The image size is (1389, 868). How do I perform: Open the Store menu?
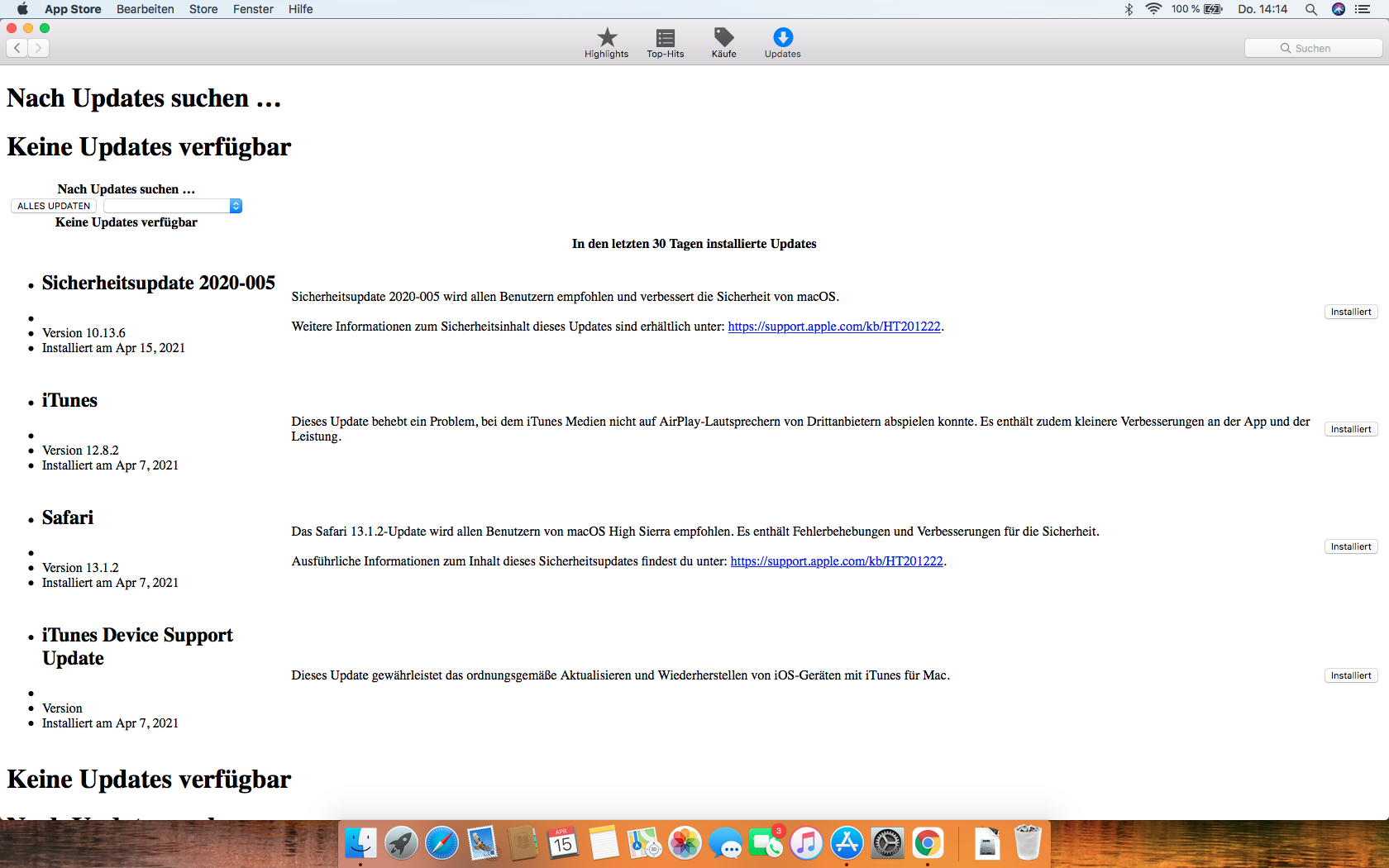[203, 9]
